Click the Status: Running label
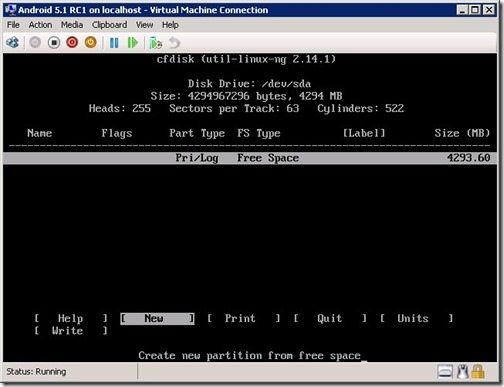Screen dimensions: 504x387 click(x=36, y=371)
